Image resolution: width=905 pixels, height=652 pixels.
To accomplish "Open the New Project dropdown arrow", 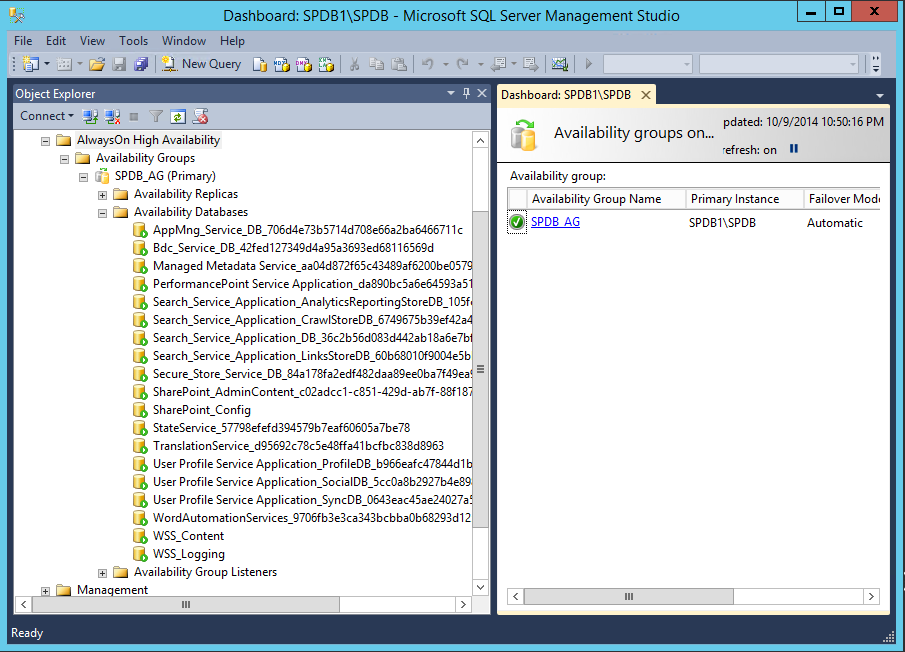I will [47, 64].
